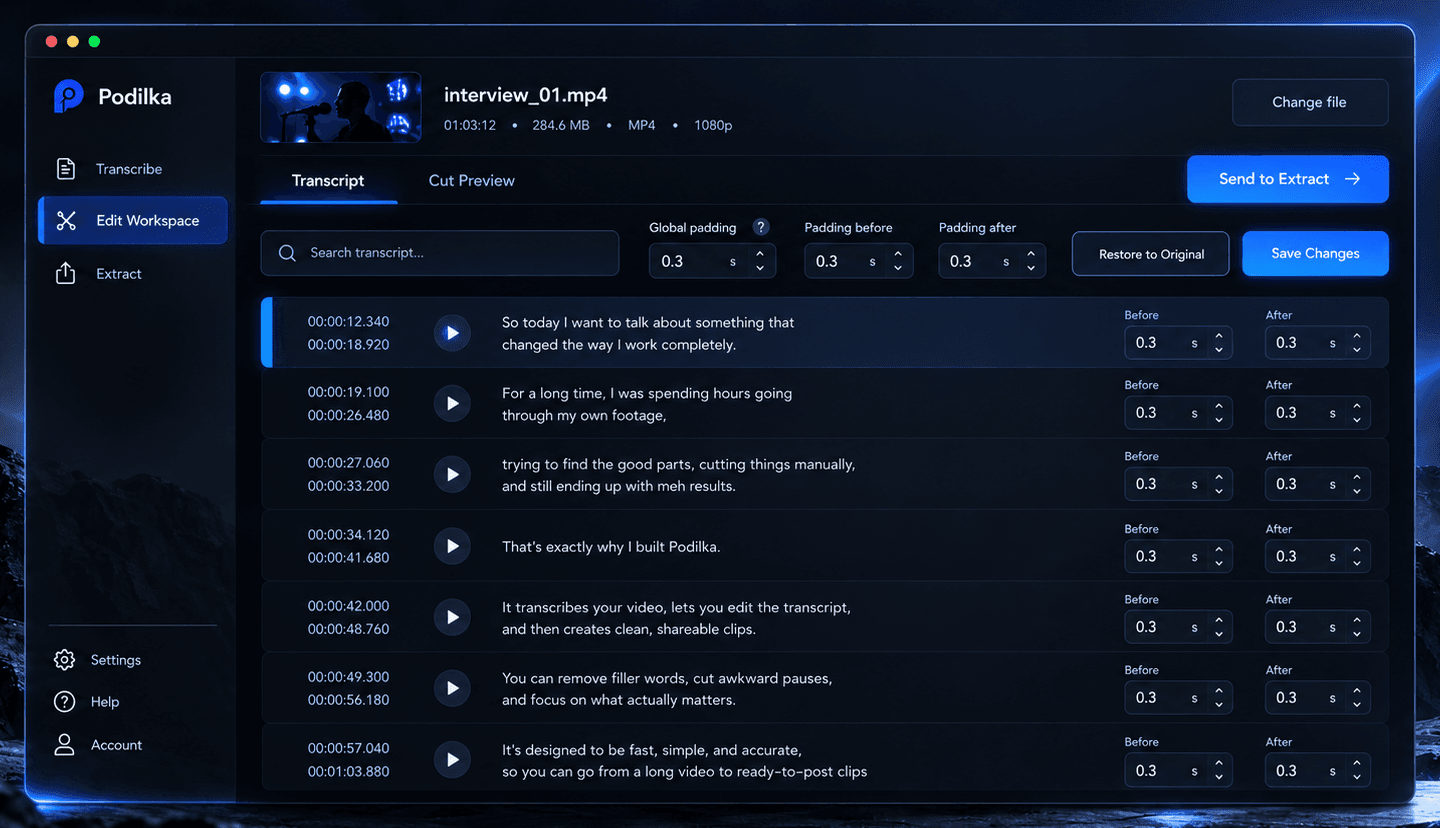Click the interview_01.mp4 video thumbnail
Viewport: 1440px width, 828px height.
pyautogui.click(x=341, y=108)
